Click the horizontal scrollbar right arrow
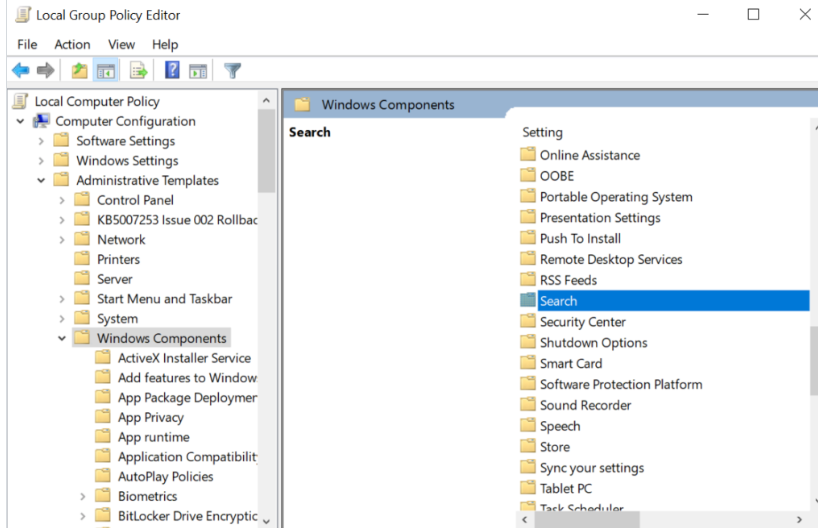Image resolution: width=818 pixels, height=528 pixels. [799, 520]
